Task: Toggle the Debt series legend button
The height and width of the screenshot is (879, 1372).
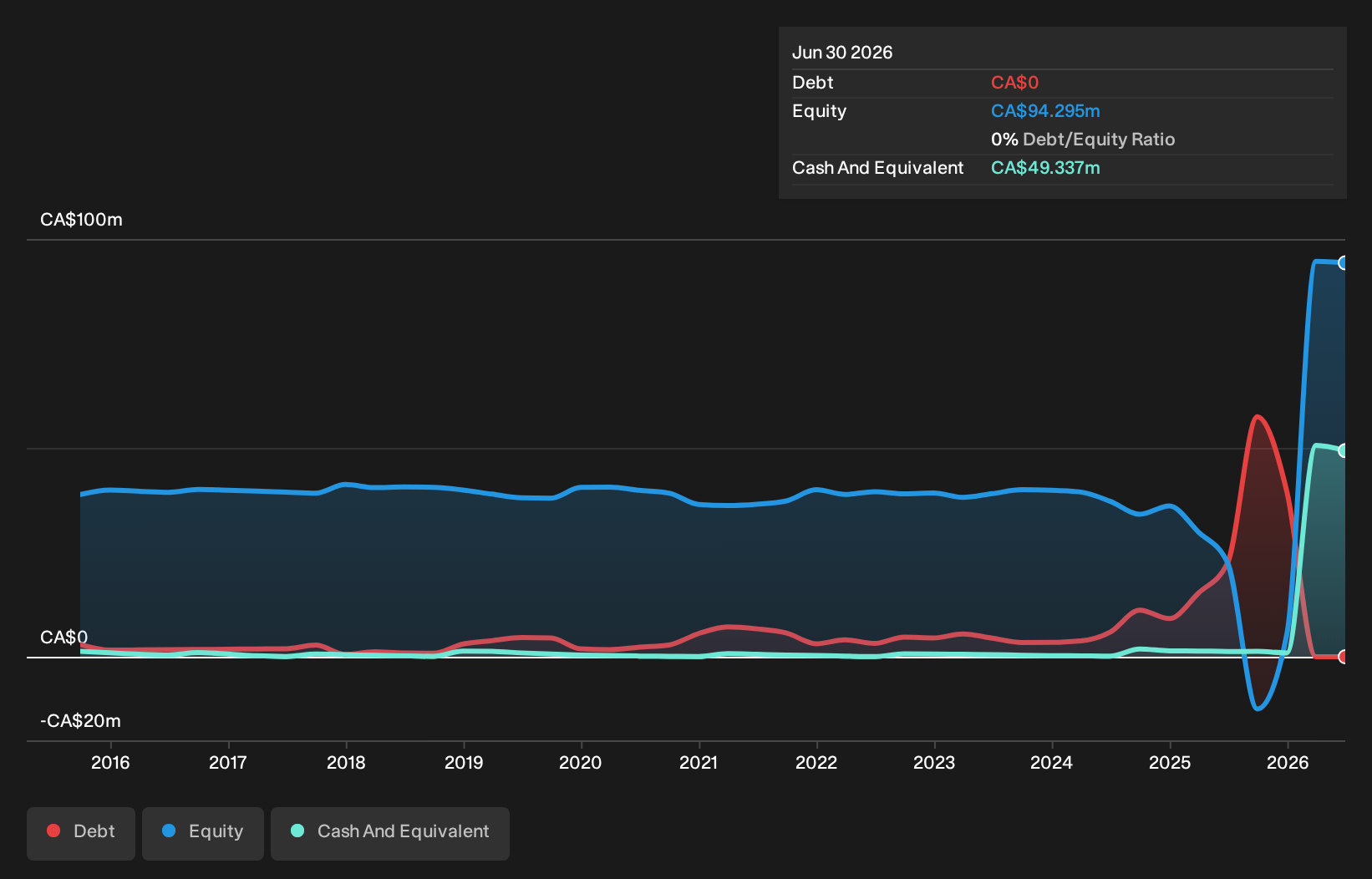Action: 81,833
